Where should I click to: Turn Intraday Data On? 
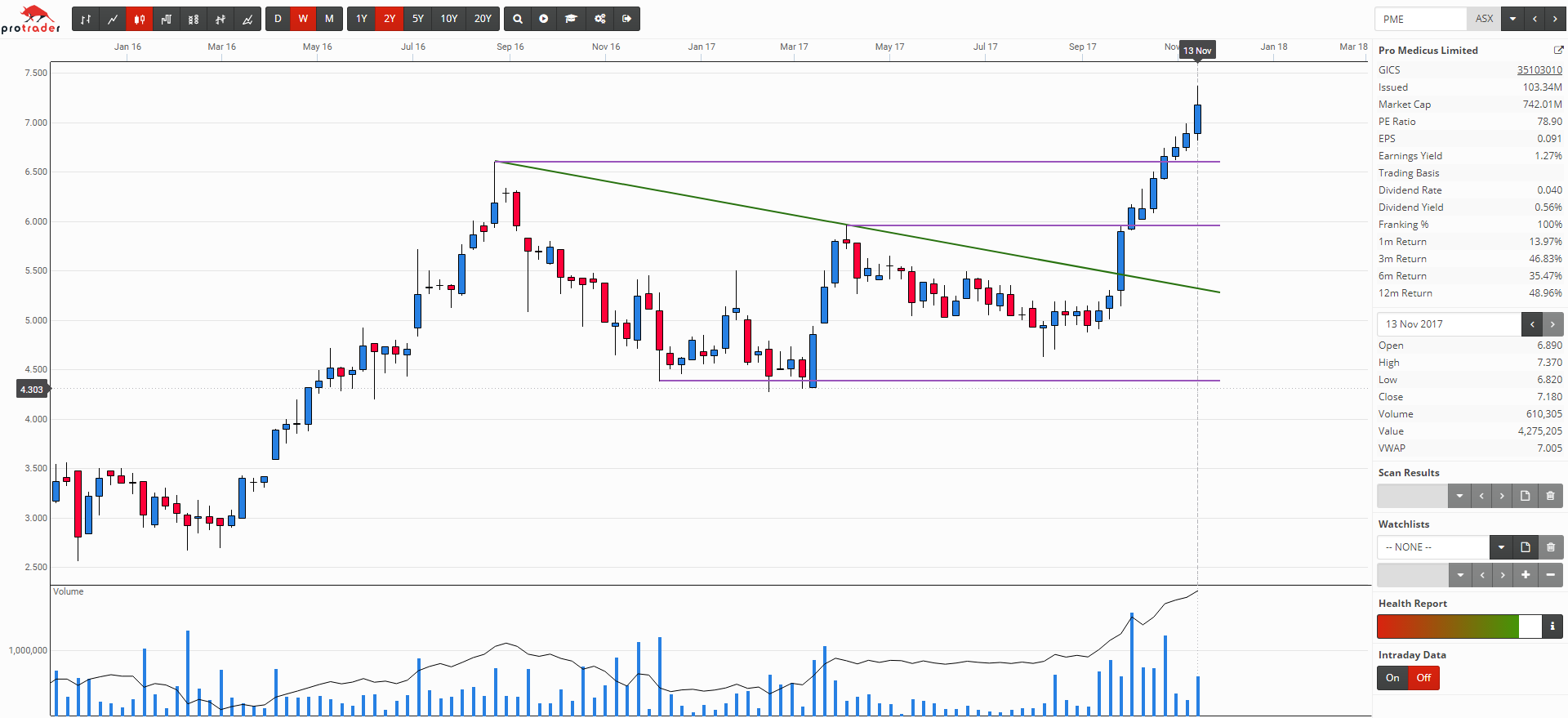click(1392, 678)
